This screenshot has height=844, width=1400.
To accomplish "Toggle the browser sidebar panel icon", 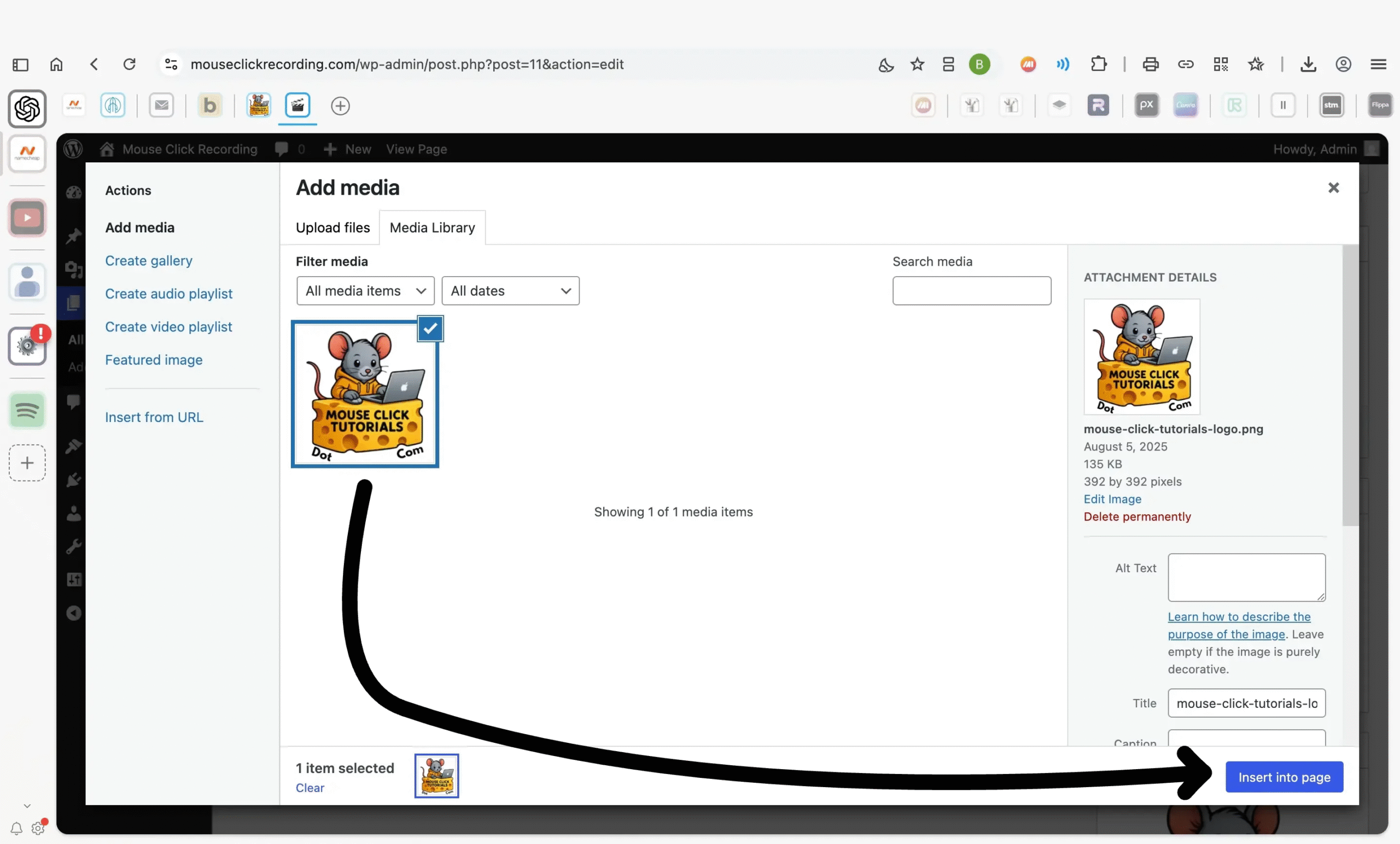I will coord(20,64).
